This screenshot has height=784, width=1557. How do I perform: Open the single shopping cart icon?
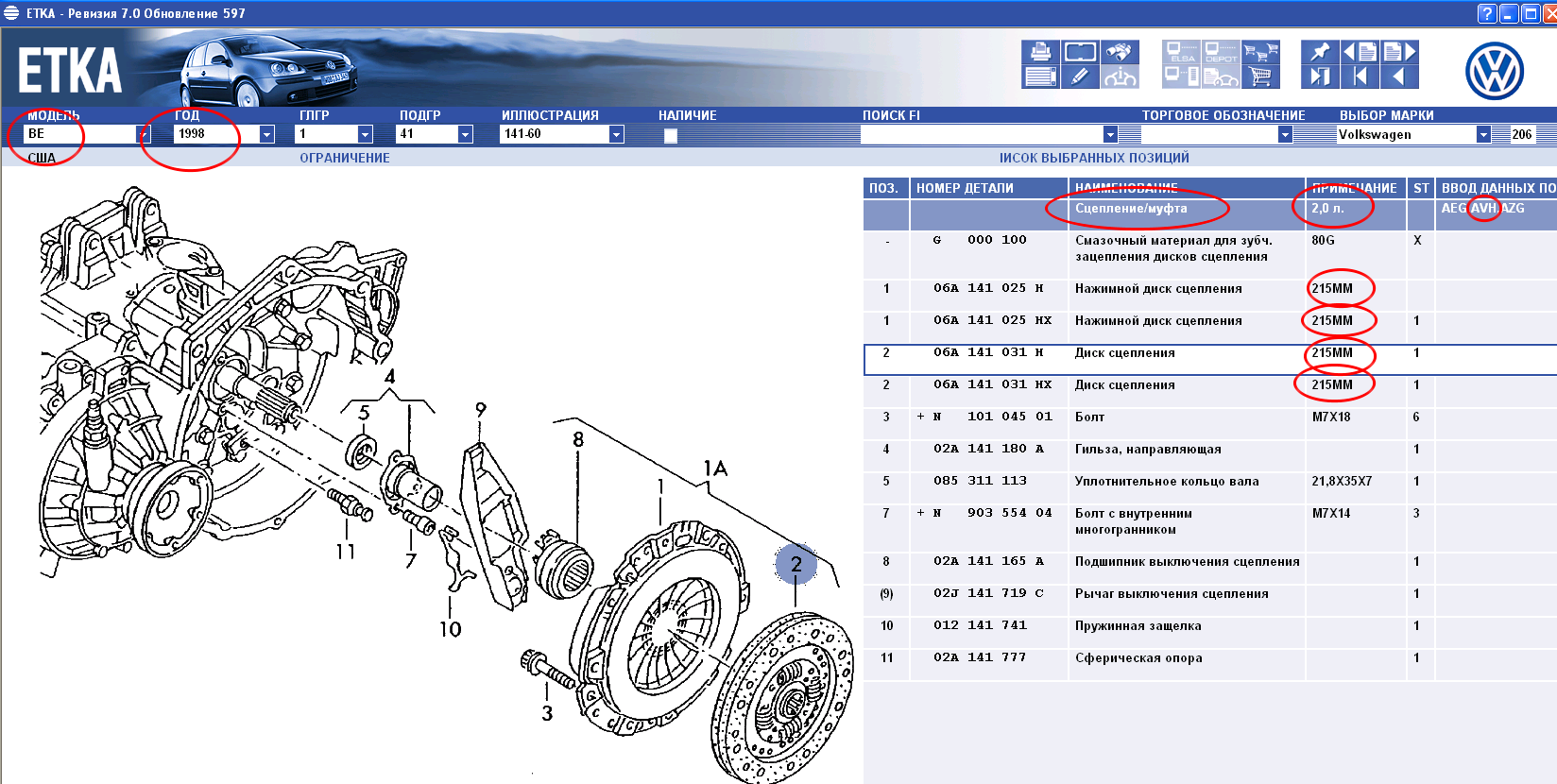coord(1260,77)
